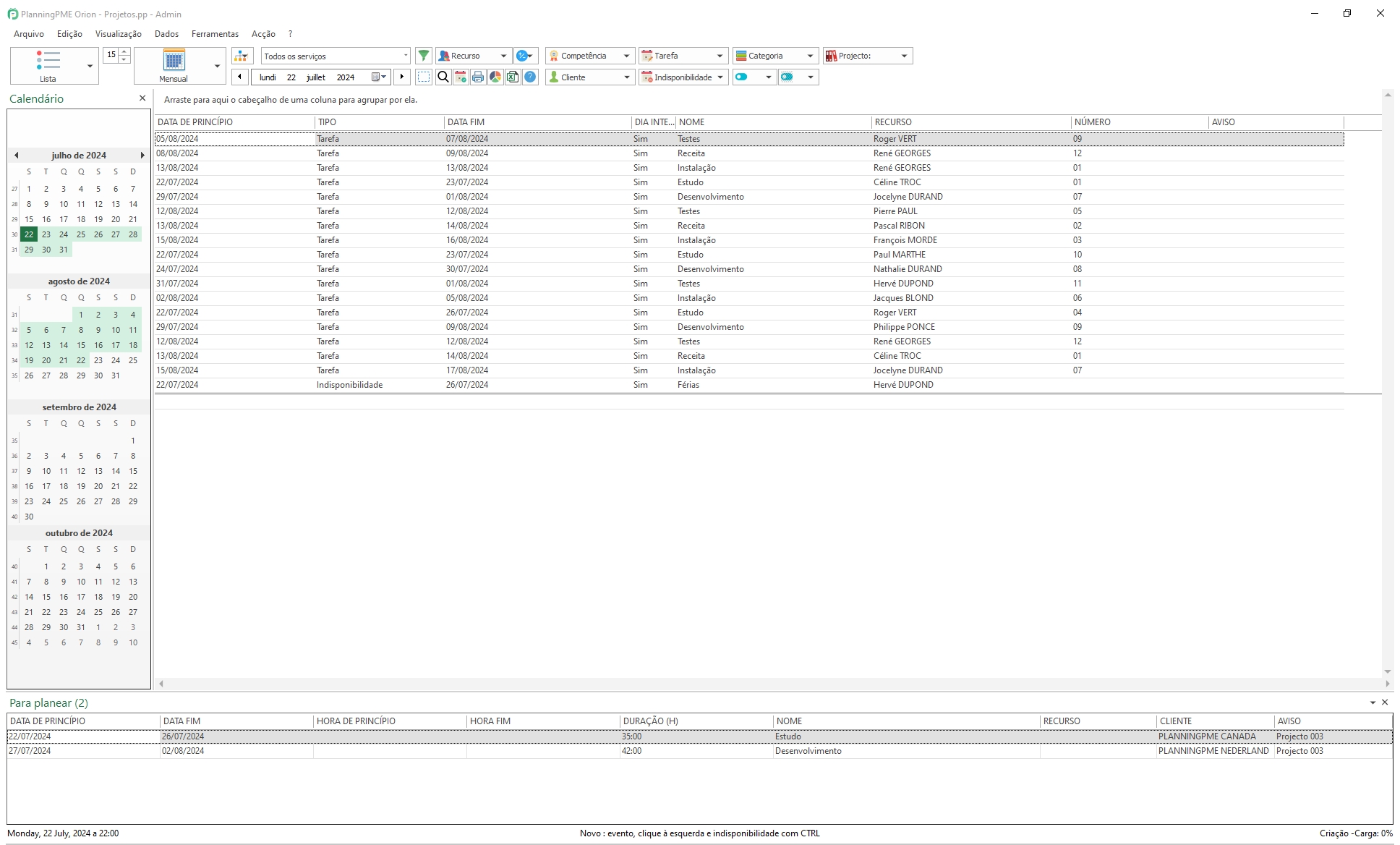Sort by NÚMERO column header
The width and height of the screenshot is (1400, 845).
(x=1140, y=122)
